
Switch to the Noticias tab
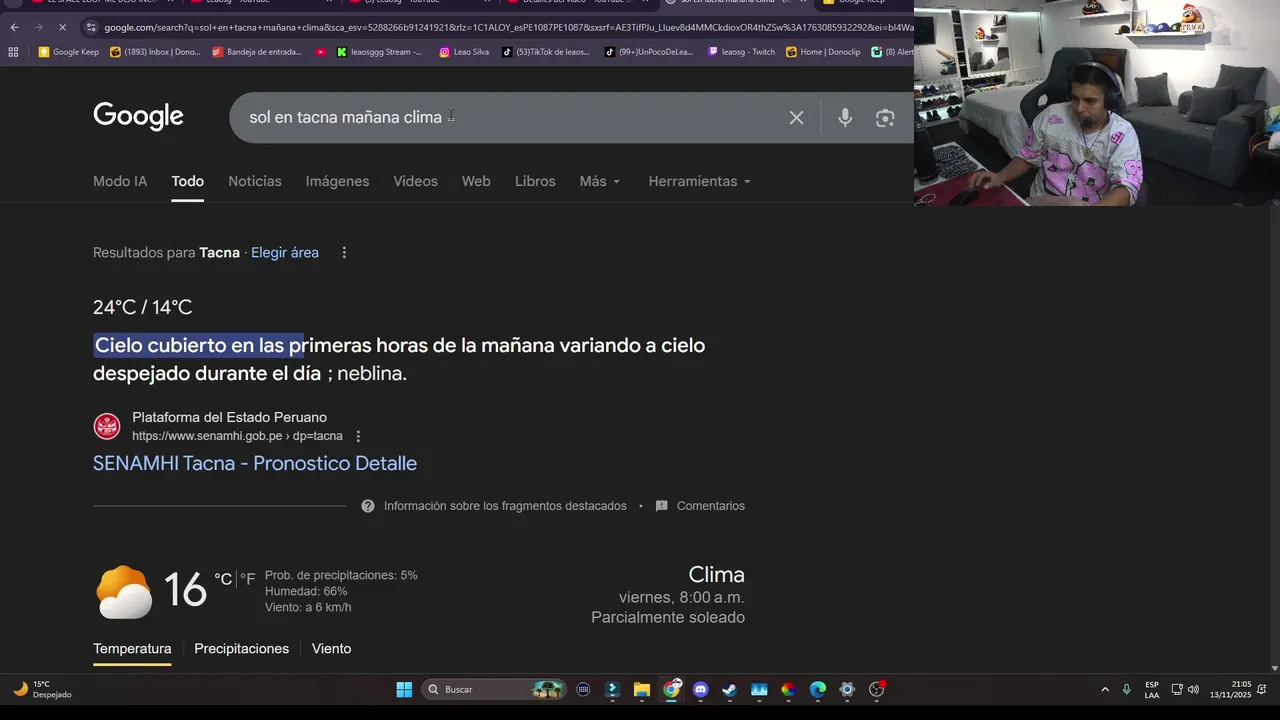click(x=255, y=181)
